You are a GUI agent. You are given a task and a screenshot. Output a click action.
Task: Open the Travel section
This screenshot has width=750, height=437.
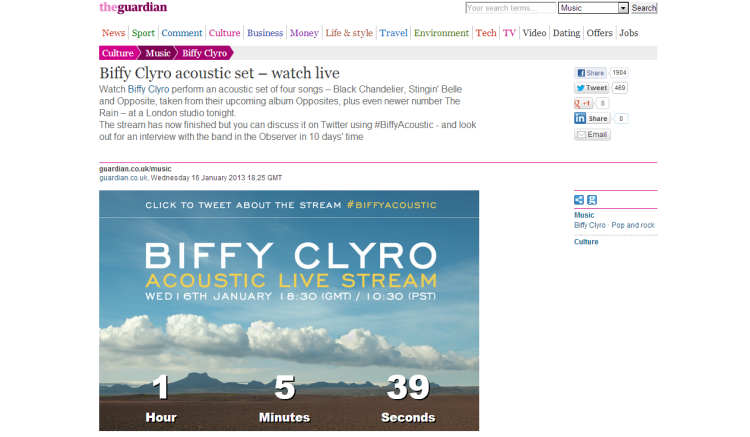394,33
